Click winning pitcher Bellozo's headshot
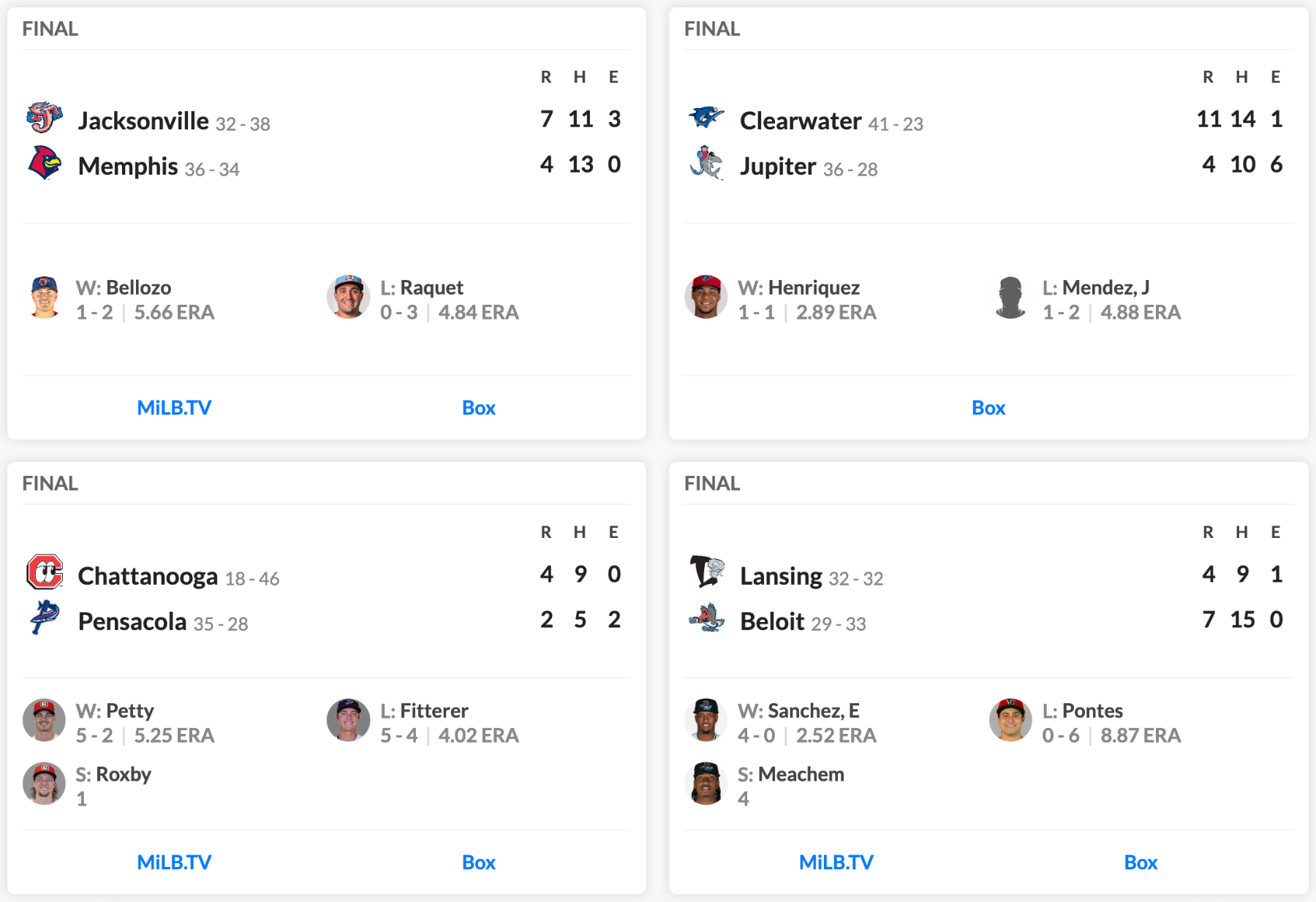The height and width of the screenshot is (902, 1316). (45, 297)
